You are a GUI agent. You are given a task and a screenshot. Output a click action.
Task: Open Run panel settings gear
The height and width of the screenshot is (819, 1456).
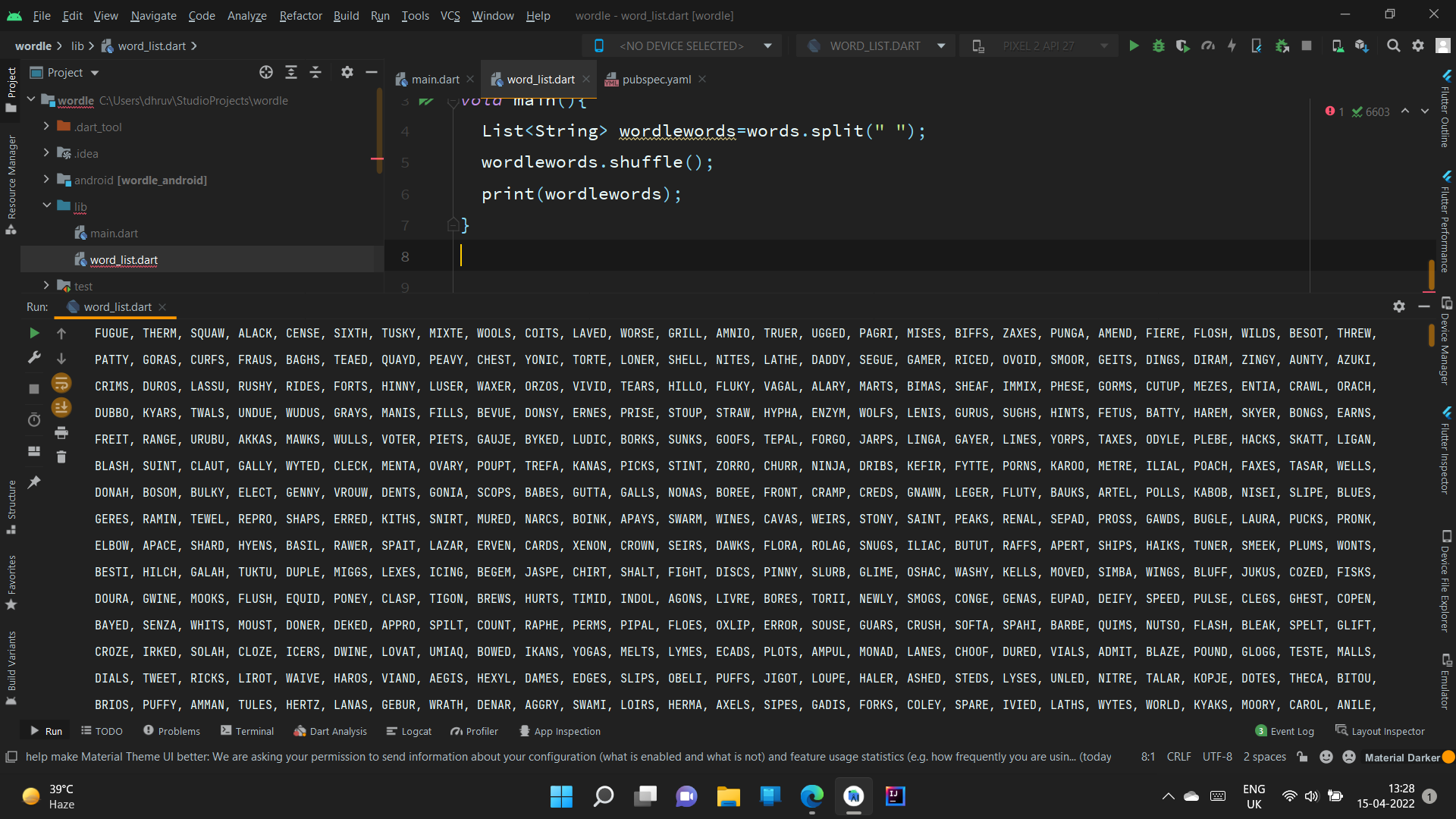[x=1399, y=307]
